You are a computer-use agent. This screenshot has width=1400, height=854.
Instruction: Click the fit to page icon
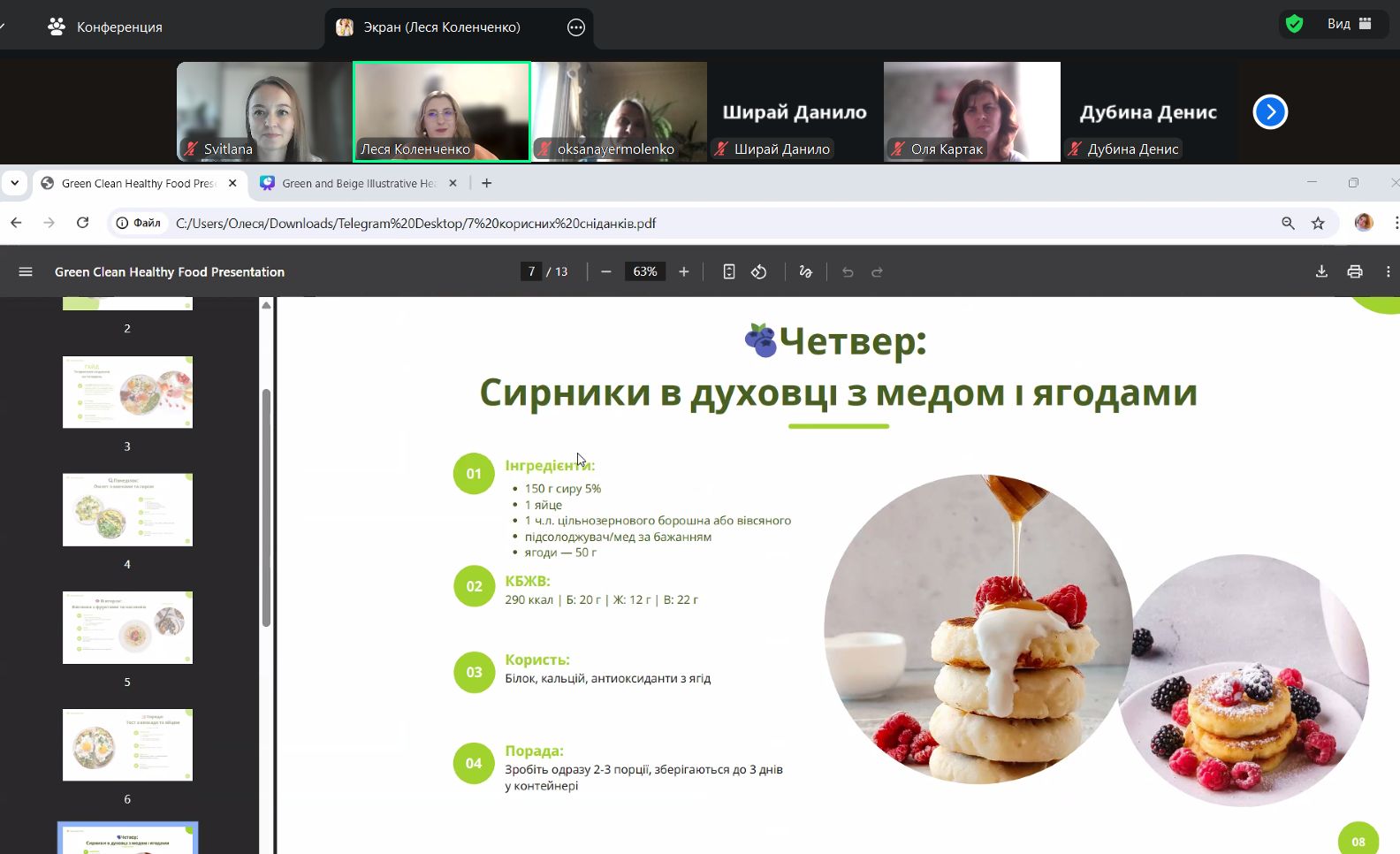click(729, 272)
